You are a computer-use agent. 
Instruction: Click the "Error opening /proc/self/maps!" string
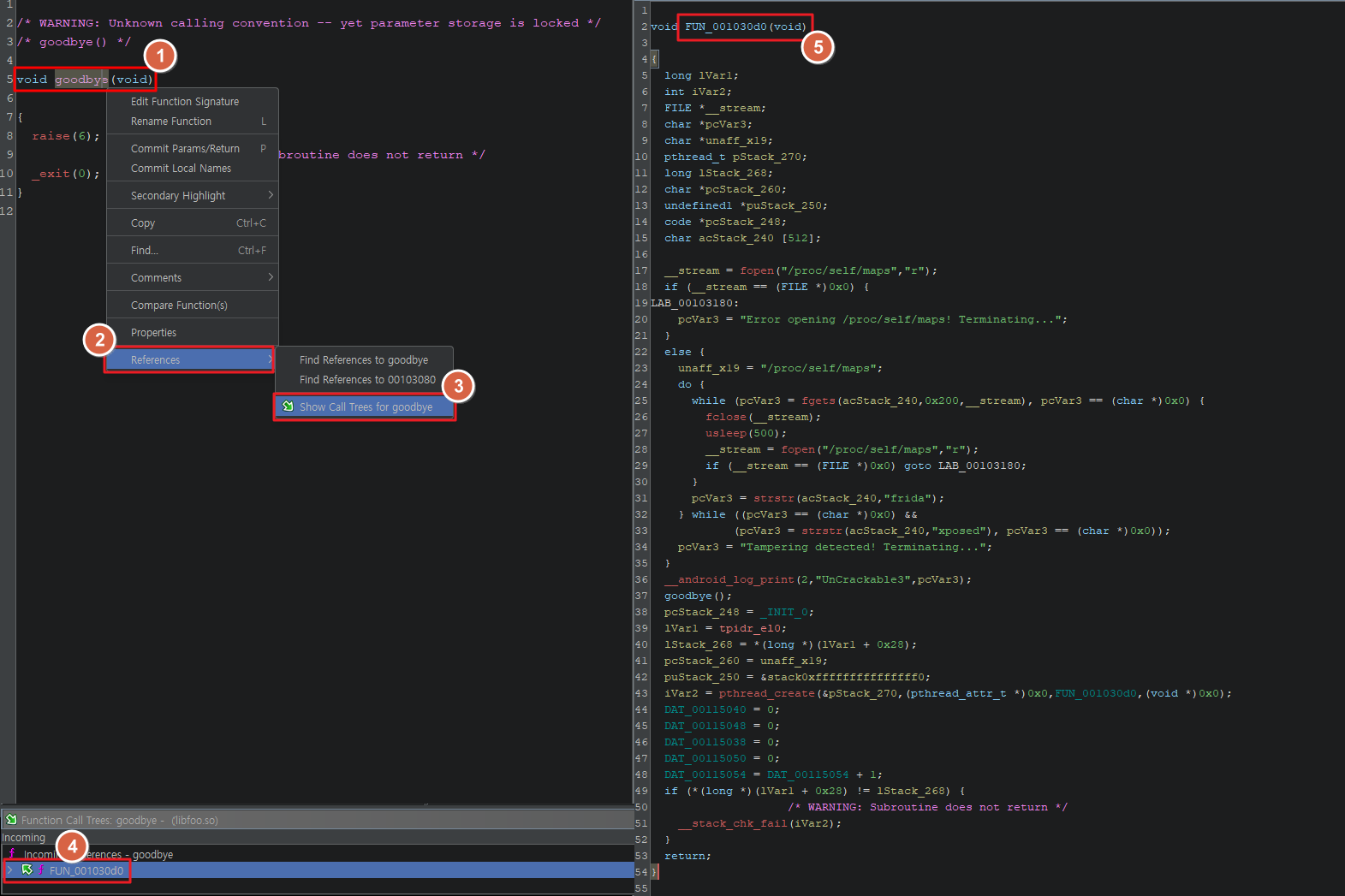901,319
